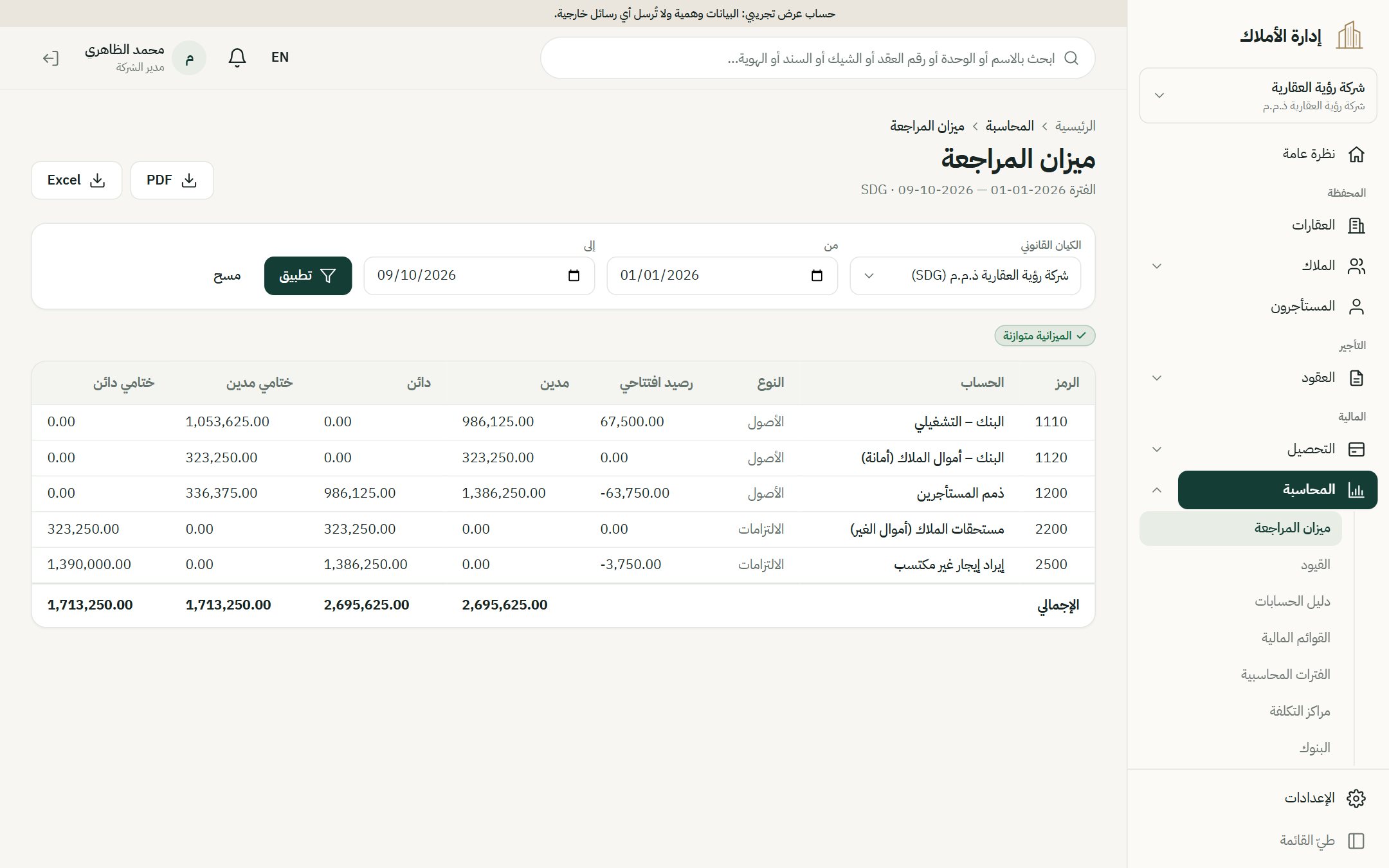Go to الرئيسية breadcrumb link

tap(1075, 126)
